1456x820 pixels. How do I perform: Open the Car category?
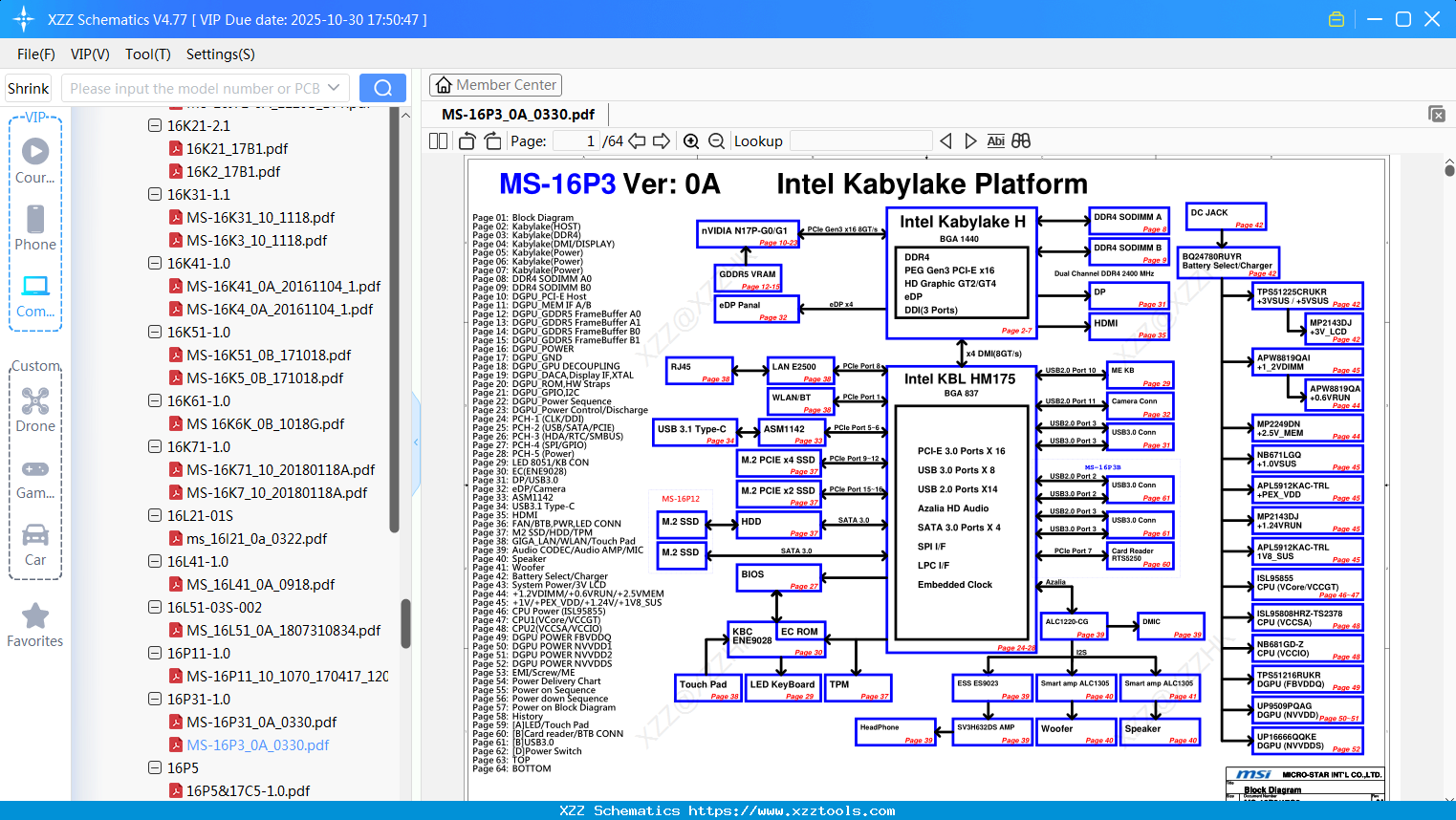pos(35,545)
